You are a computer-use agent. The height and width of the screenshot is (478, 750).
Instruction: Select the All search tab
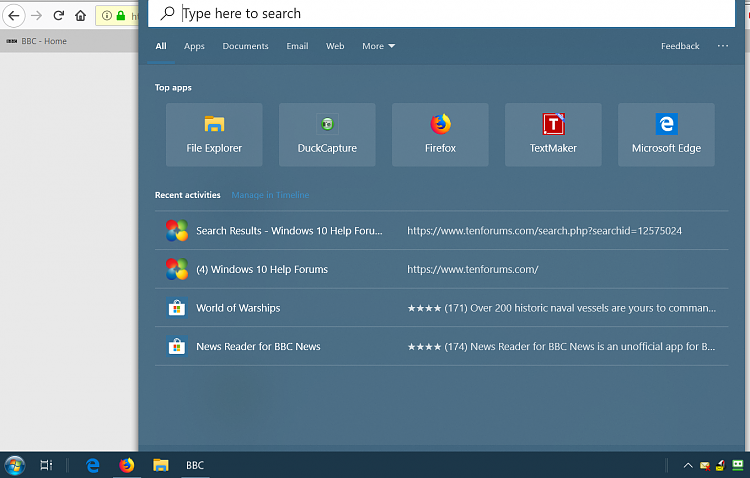point(161,46)
